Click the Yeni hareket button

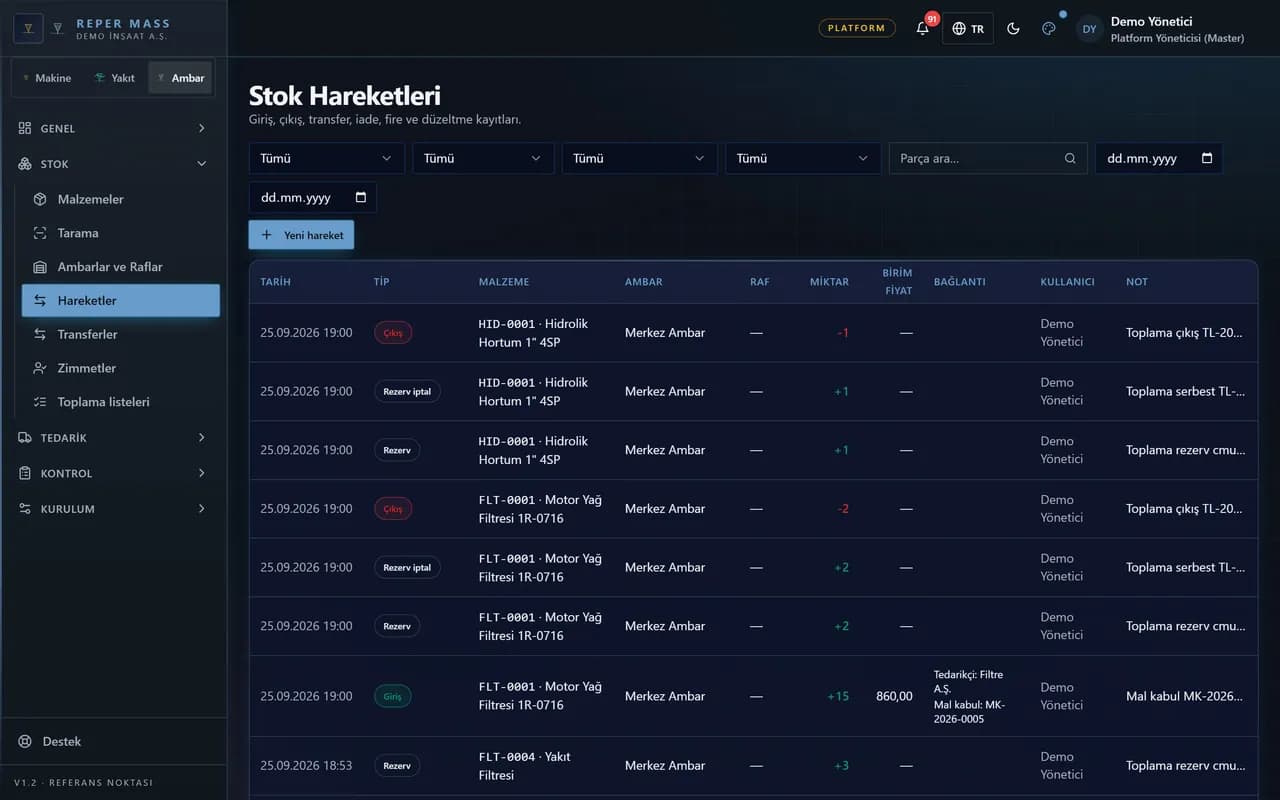click(x=301, y=235)
